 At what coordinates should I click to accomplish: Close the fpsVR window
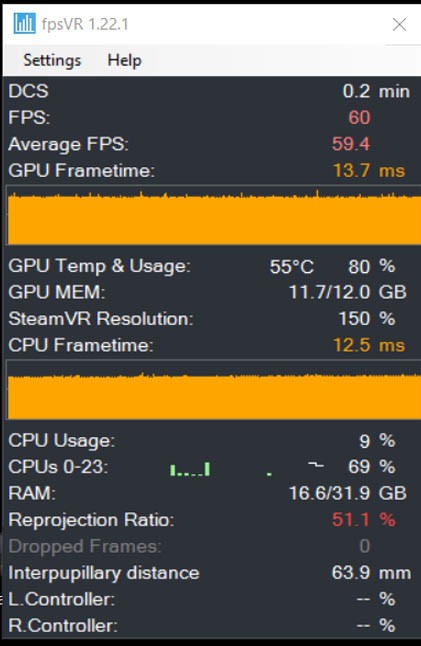(399, 24)
